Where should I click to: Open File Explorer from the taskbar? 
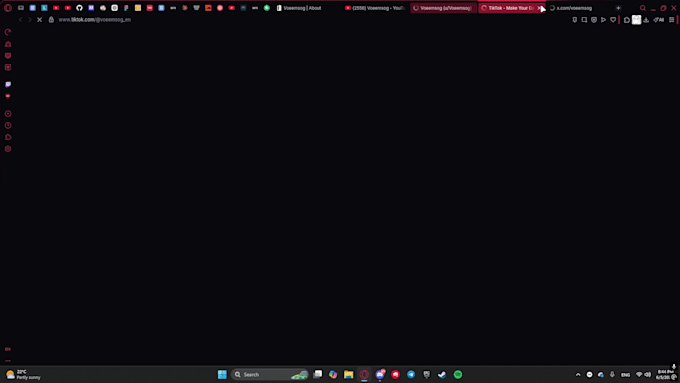pos(349,374)
